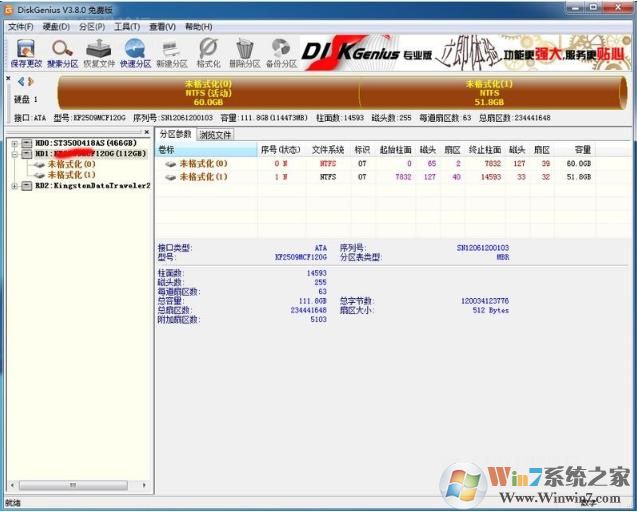Screen dimensions: 637x512
Task: Click the Delete Partition (删除分区) icon
Action: pyautogui.click(x=245, y=50)
